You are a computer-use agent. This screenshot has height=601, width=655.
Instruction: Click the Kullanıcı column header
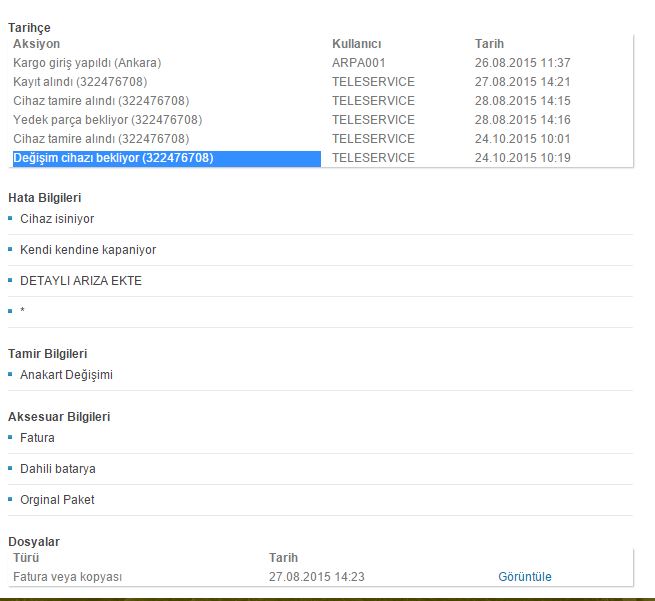(356, 44)
